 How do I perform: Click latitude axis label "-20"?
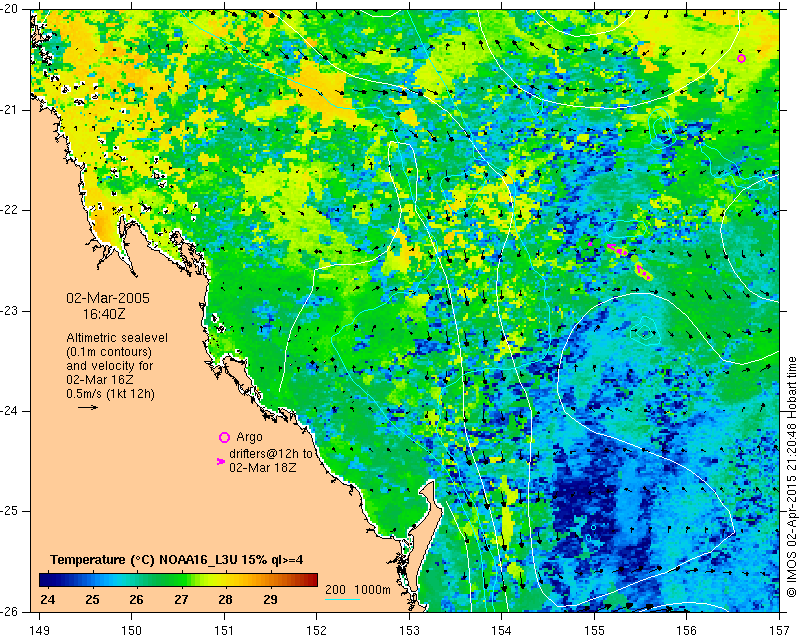tap(10, 10)
